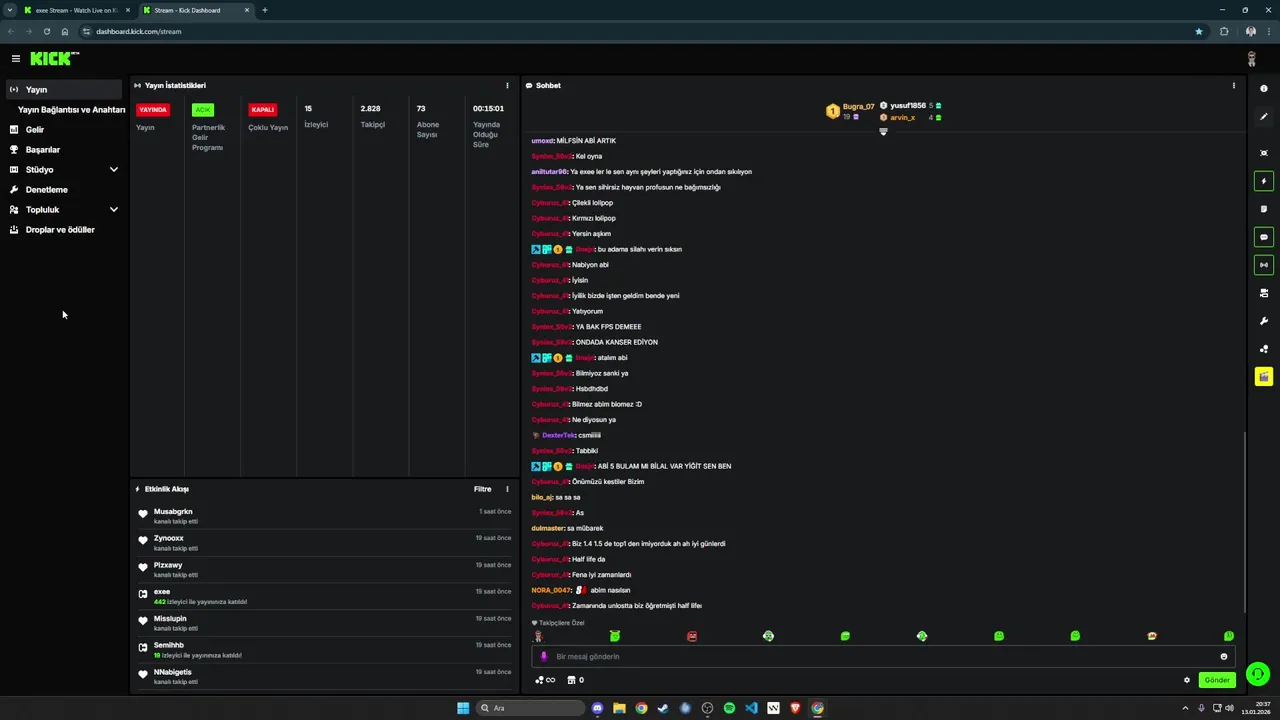Open Discord from the taskbar
The width and height of the screenshot is (1280, 720).
pos(597,708)
